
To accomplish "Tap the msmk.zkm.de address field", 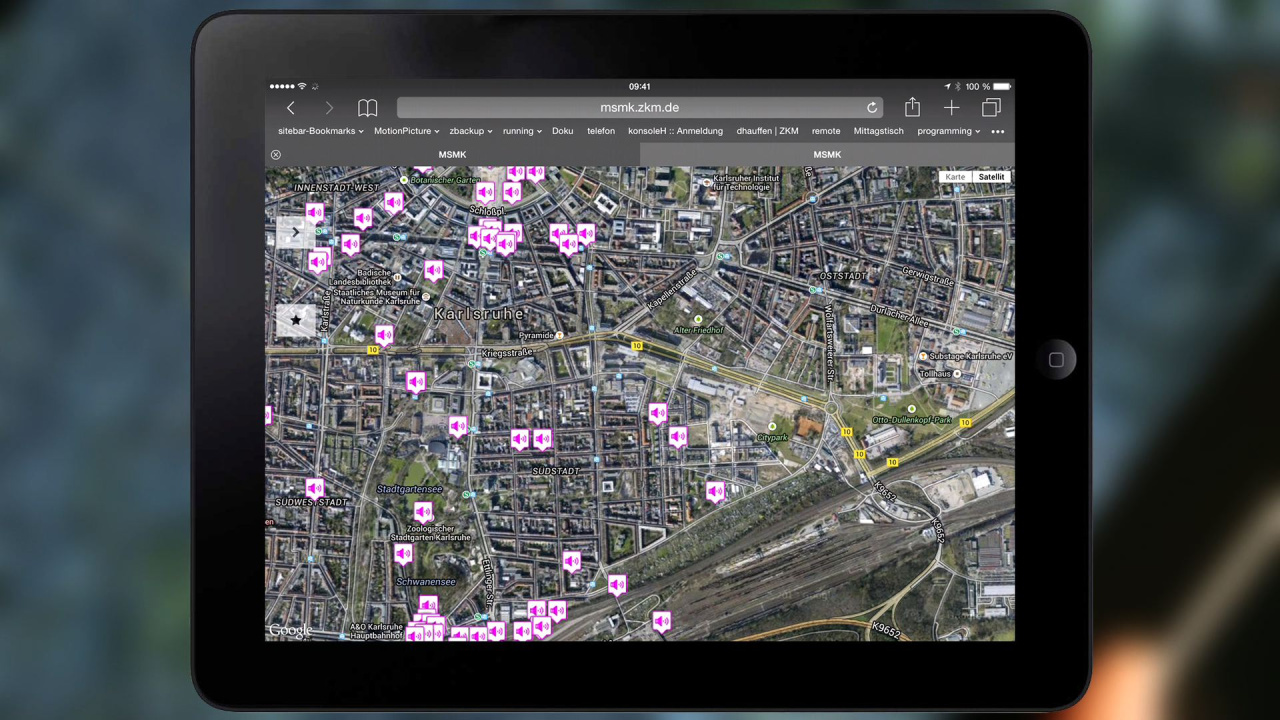I will 640,108.
